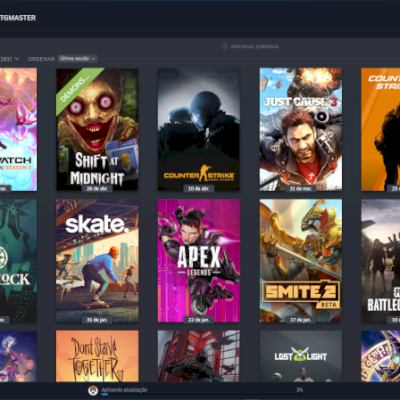Image resolution: width=400 pixels, height=400 pixels.
Task: Click the update progress bar
Action: pos(202,395)
